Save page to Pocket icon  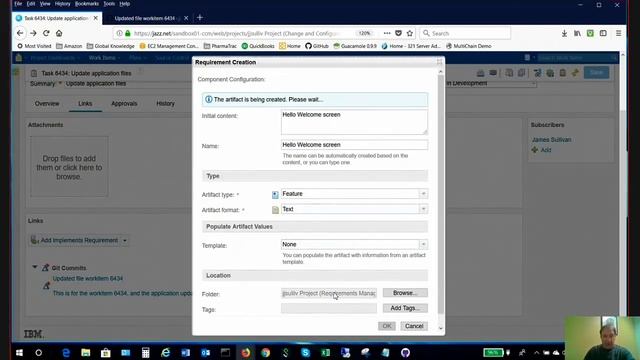coord(398,33)
